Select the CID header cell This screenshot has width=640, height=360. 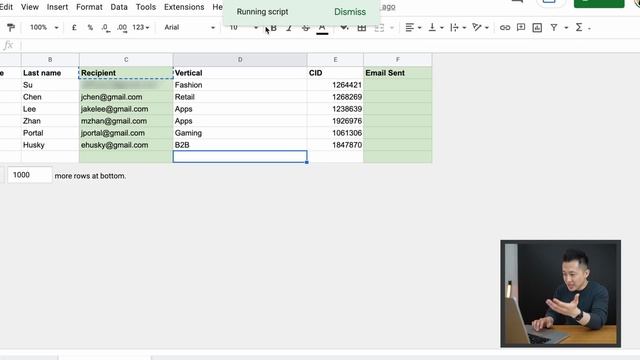(x=336, y=73)
